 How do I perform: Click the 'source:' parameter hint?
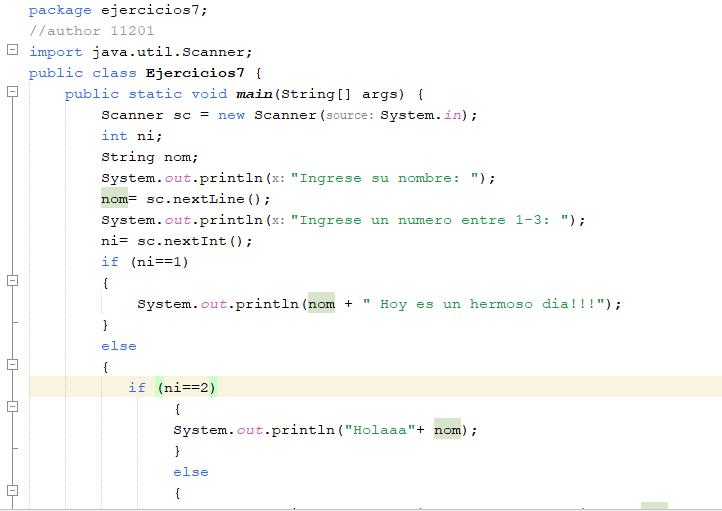[x=350, y=115]
